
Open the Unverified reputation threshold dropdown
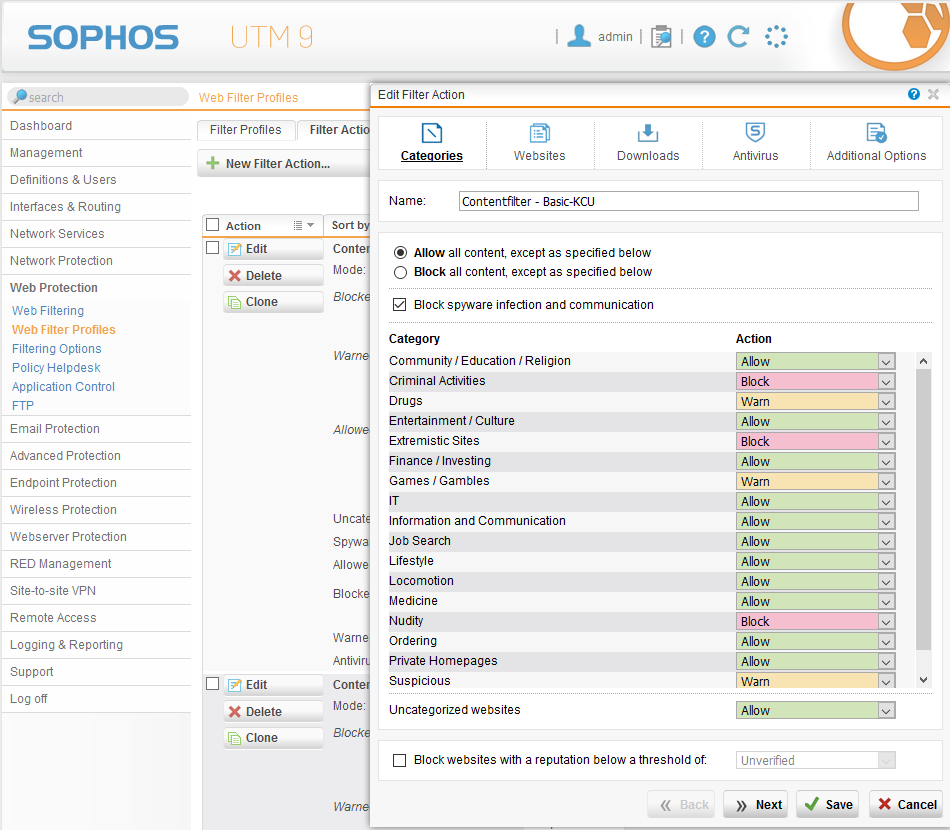point(815,760)
